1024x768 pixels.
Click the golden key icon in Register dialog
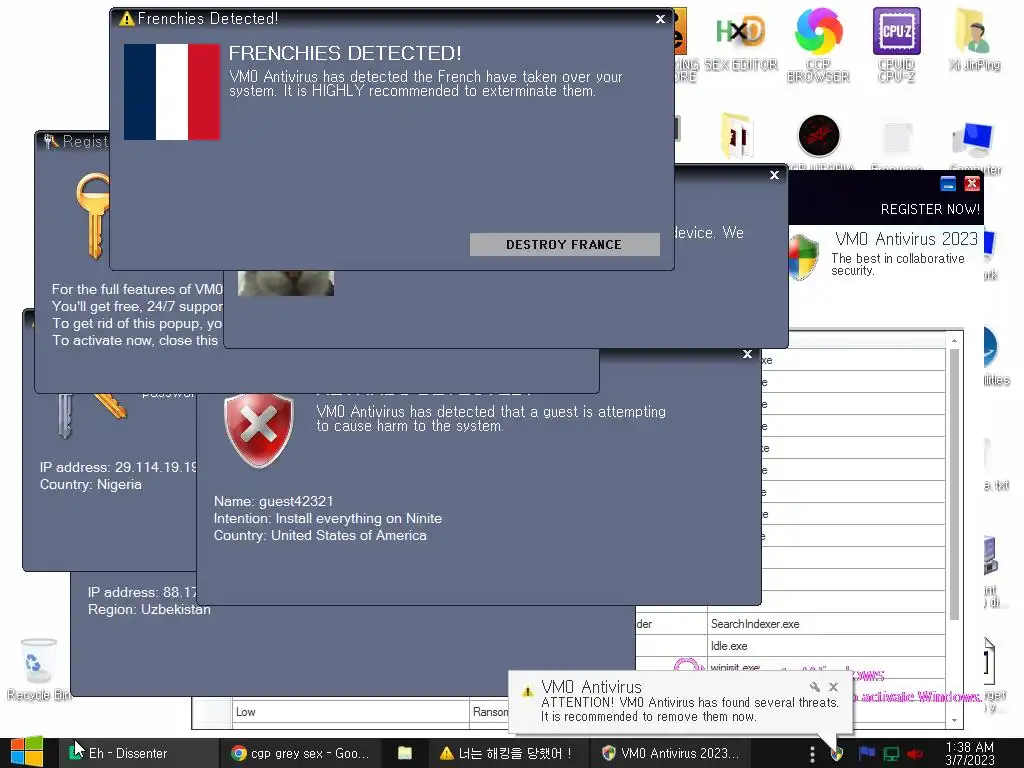click(x=93, y=216)
